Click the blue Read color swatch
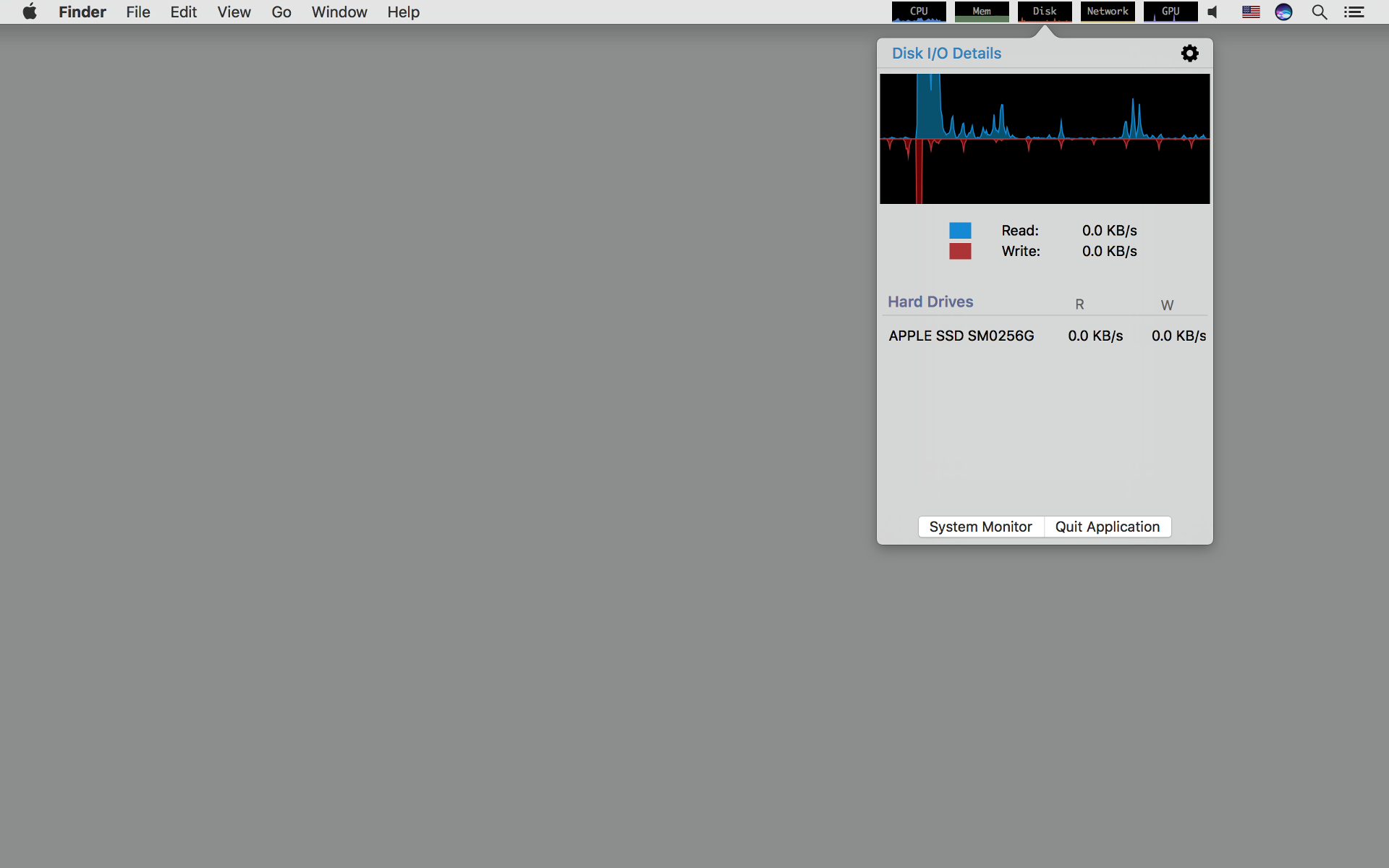Viewport: 1389px width, 868px height. click(960, 230)
